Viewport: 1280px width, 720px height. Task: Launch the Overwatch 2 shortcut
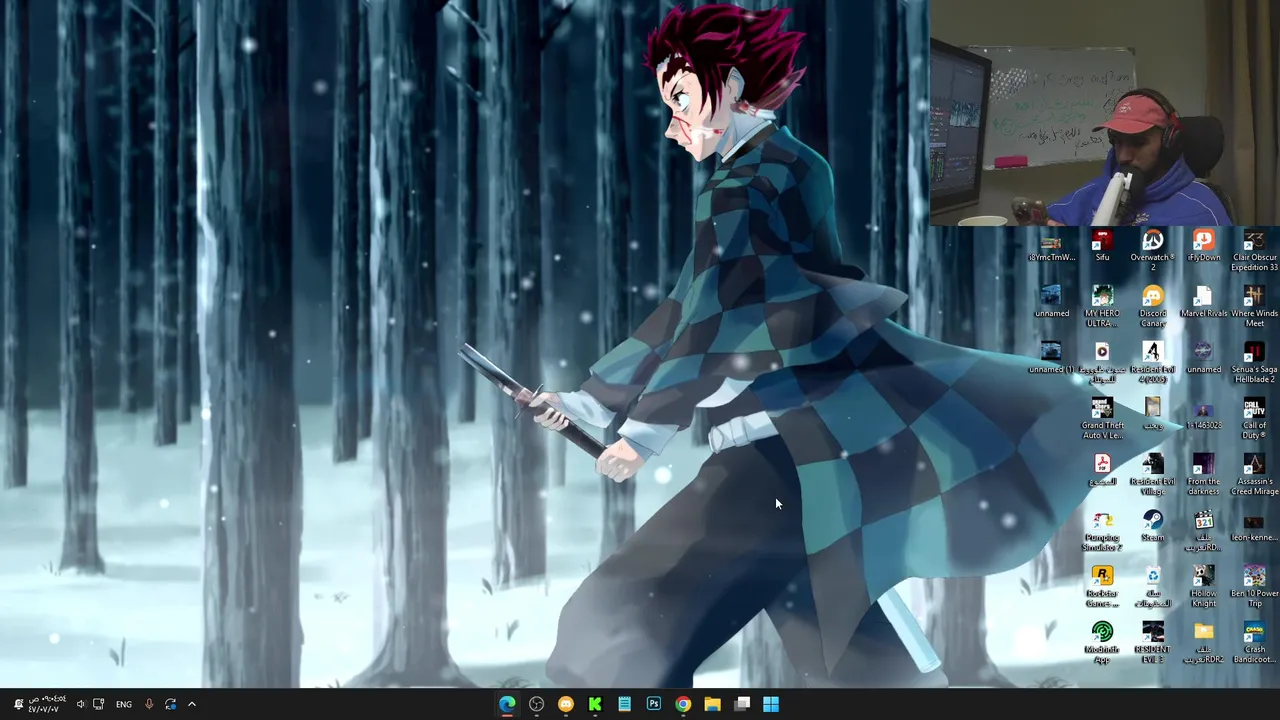[1153, 250]
